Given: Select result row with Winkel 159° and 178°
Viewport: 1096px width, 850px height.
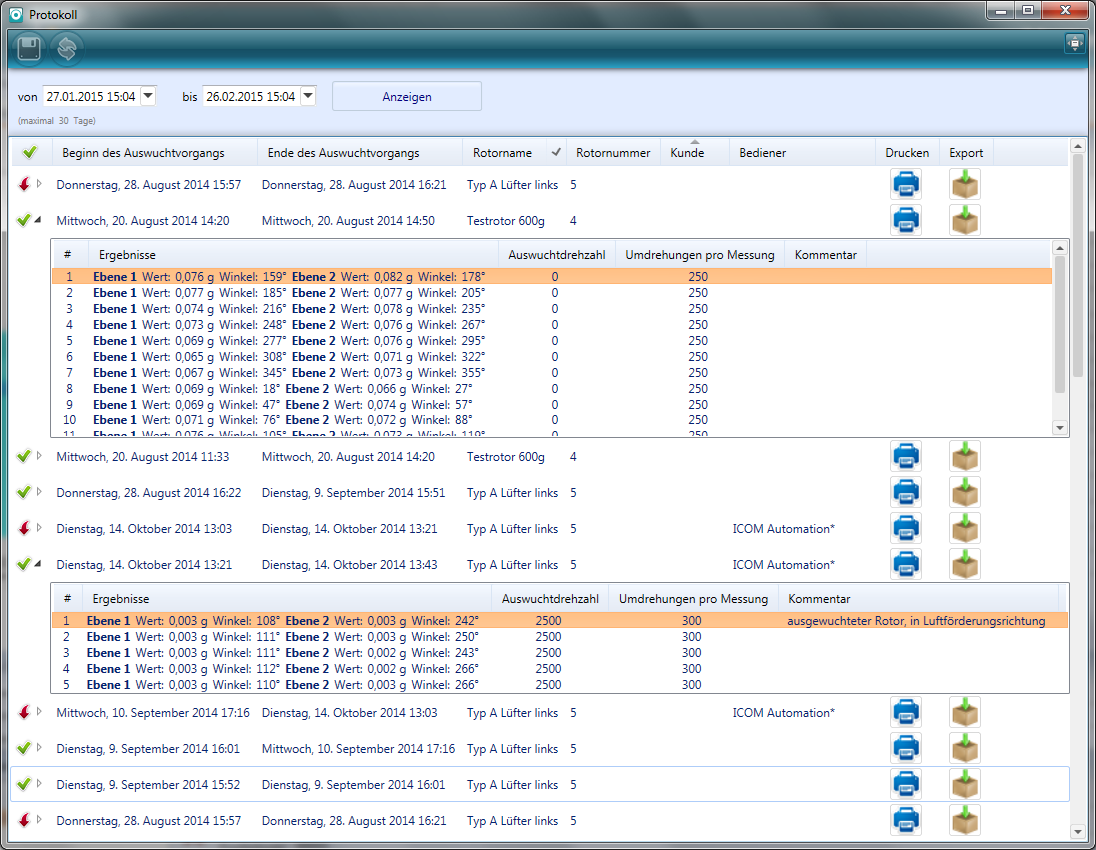Looking at the screenshot, I should point(552,277).
